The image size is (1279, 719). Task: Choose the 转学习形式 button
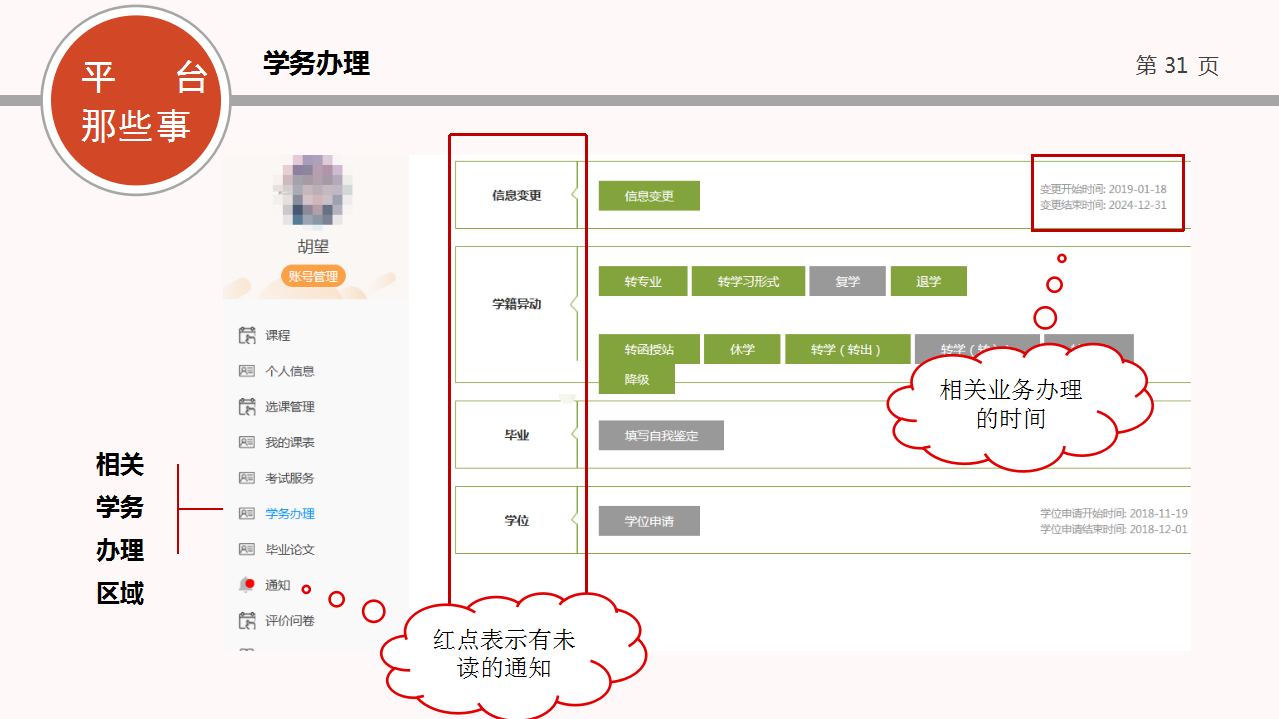(x=748, y=281)
